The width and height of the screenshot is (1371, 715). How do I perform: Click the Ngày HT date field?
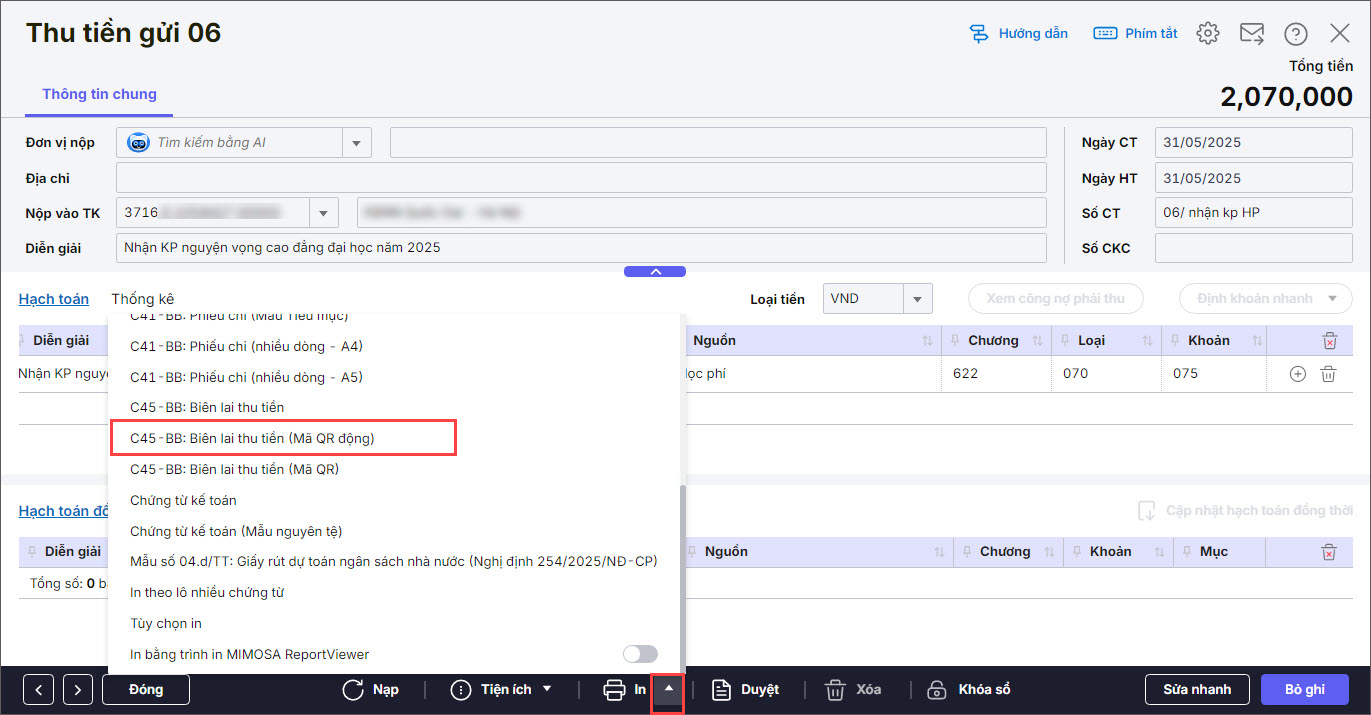coord(1252,178)
